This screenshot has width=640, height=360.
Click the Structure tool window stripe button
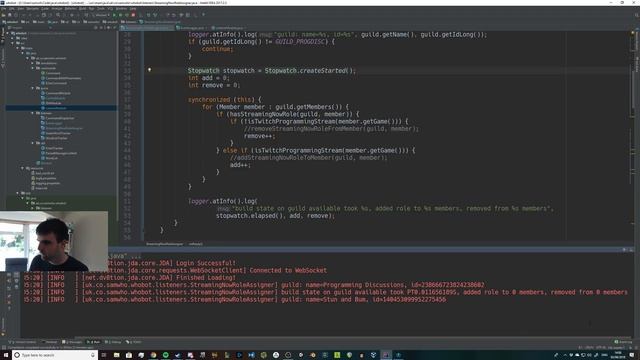pyautogui.click(x=2, y=58)
